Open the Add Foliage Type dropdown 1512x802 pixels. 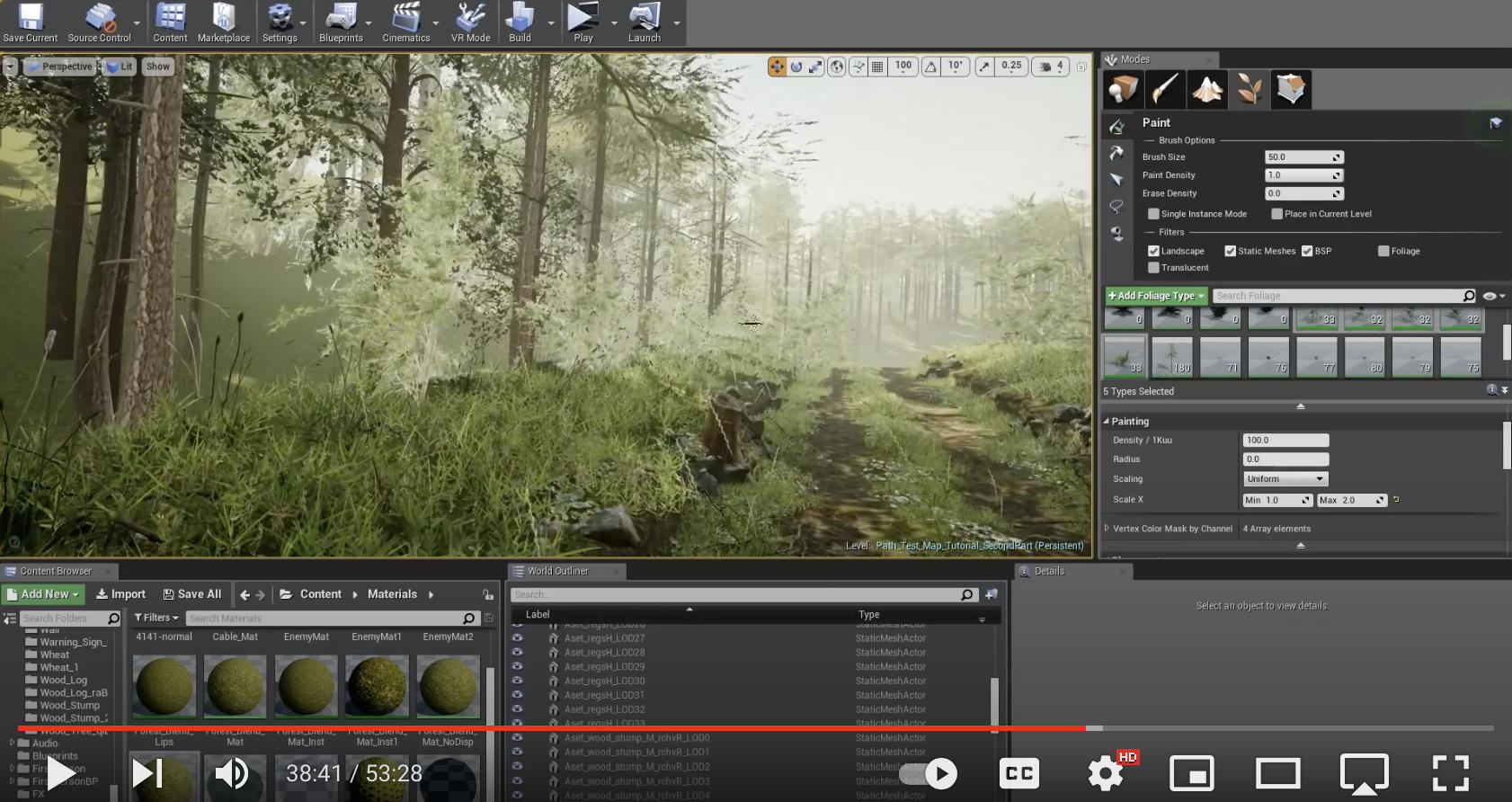point(1155,296)
